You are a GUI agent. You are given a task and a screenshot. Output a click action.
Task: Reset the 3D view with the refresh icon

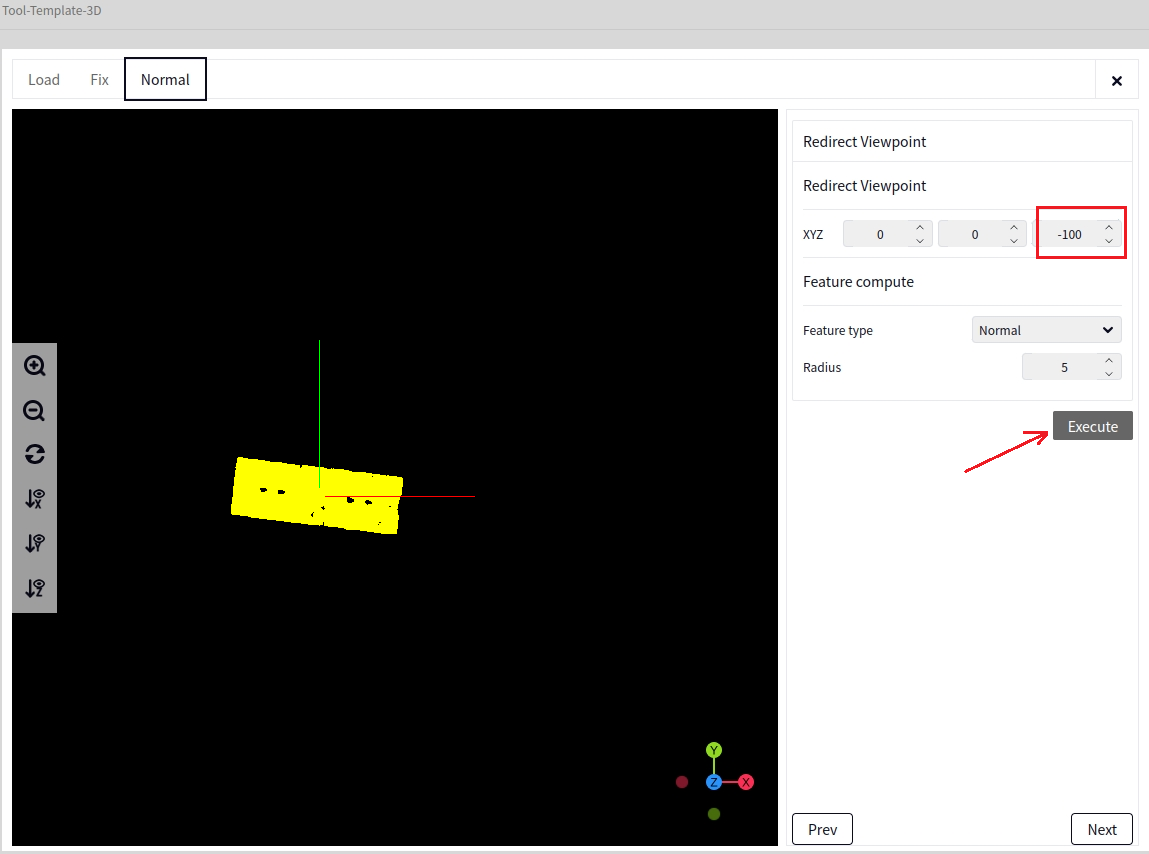34,454
